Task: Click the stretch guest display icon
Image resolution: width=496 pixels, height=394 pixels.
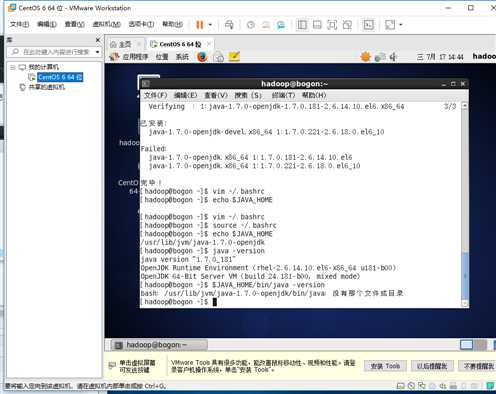Action: [x=390, y=25]
